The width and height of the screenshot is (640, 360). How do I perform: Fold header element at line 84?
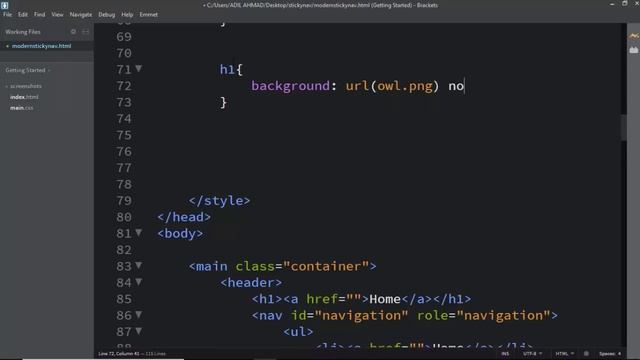click(x=139, y=282)
